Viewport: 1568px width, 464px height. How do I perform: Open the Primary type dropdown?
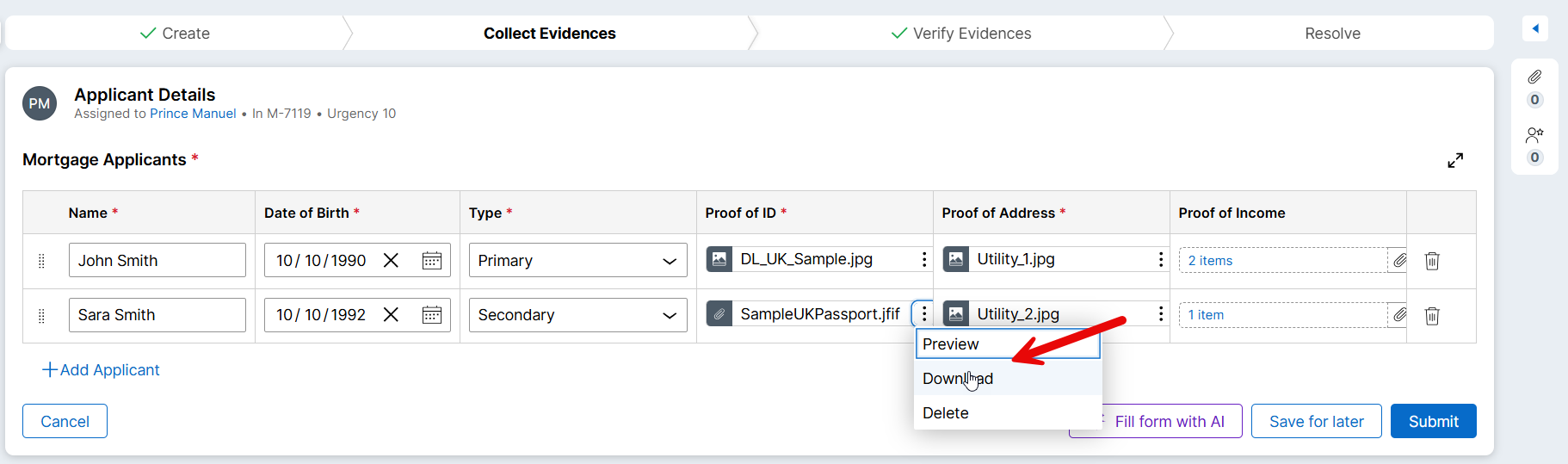point(577,261)
